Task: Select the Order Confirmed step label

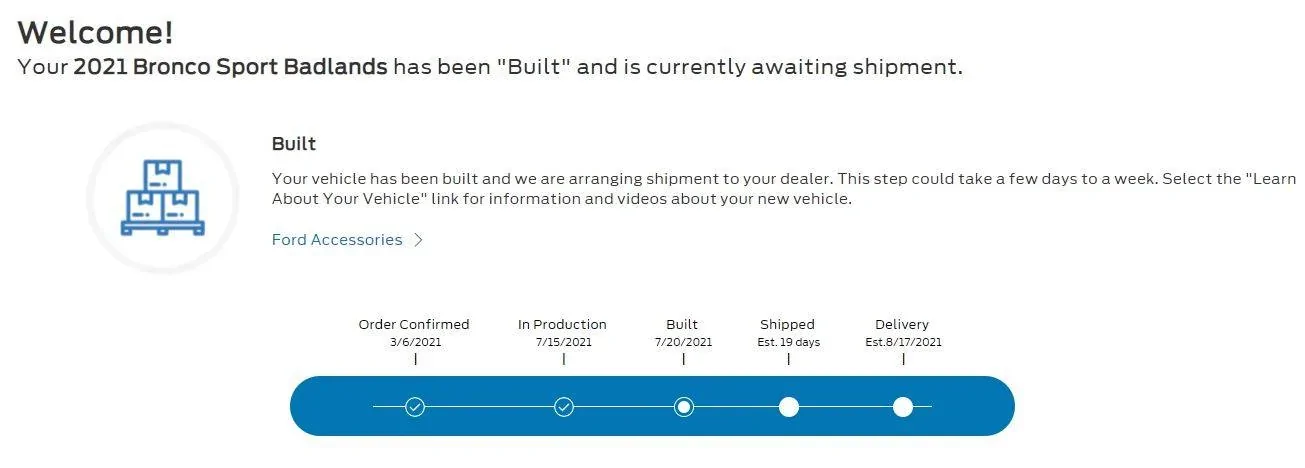Action: click(414, 324)
